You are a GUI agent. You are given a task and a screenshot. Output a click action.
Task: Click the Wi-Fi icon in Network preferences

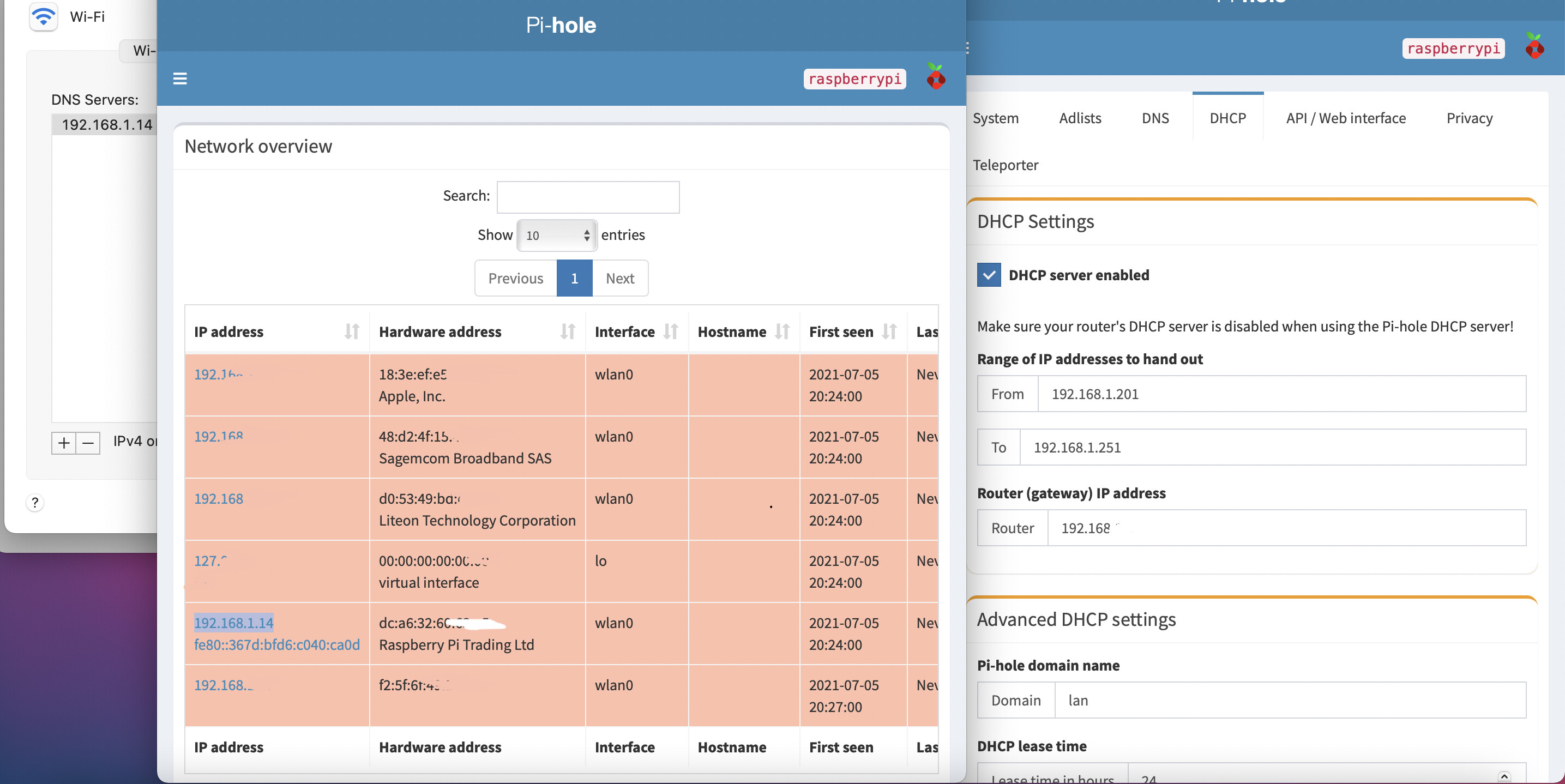[44, 16]
